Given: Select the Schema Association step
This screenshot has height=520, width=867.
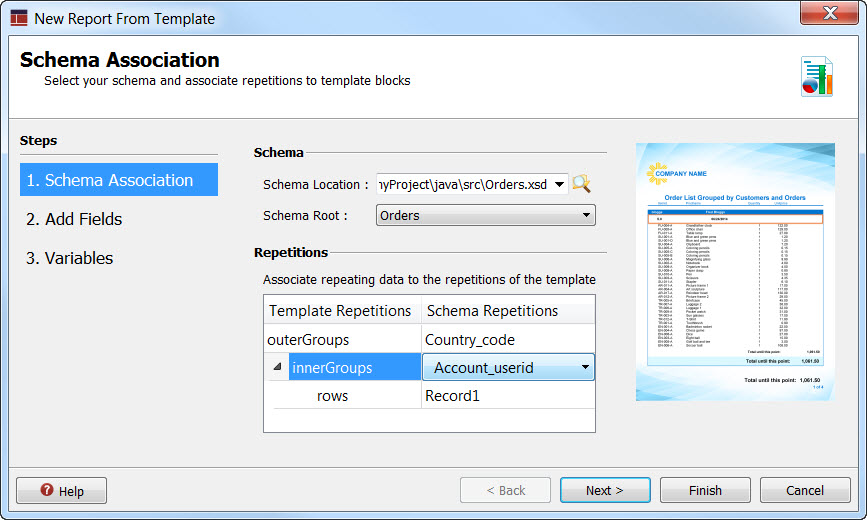Looking at the screenshot, I should pyautogui.click(x=119, y=180).
